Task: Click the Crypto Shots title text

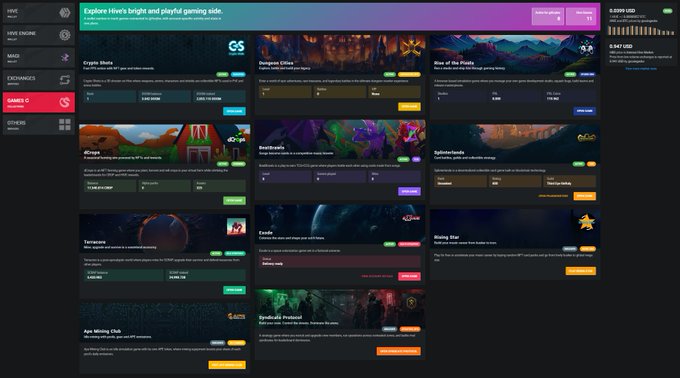Action: point(98,63)
